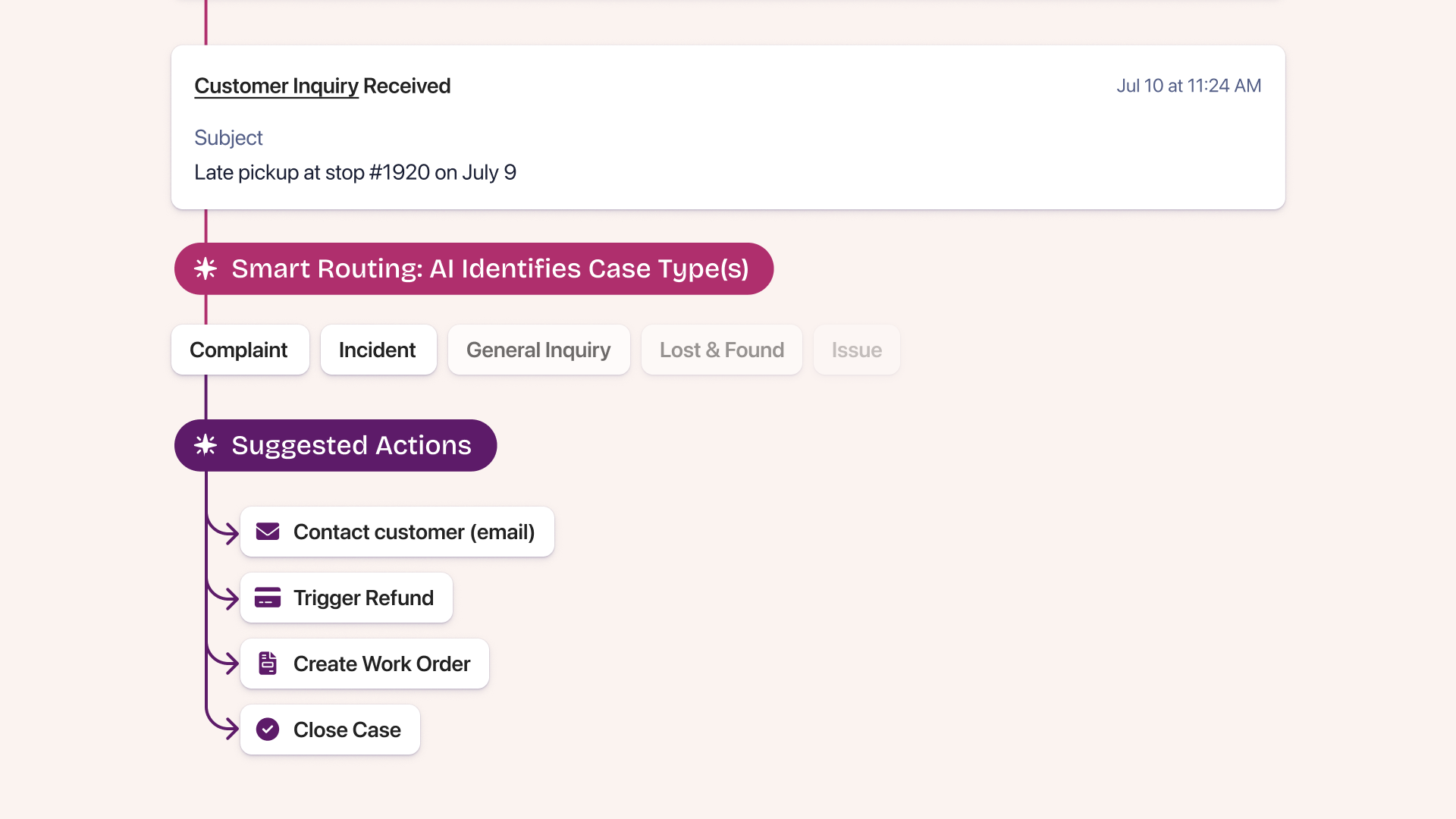Select the Incident case type chip
The height and width of the screenshot is (819, 1456).
point(378,350)
